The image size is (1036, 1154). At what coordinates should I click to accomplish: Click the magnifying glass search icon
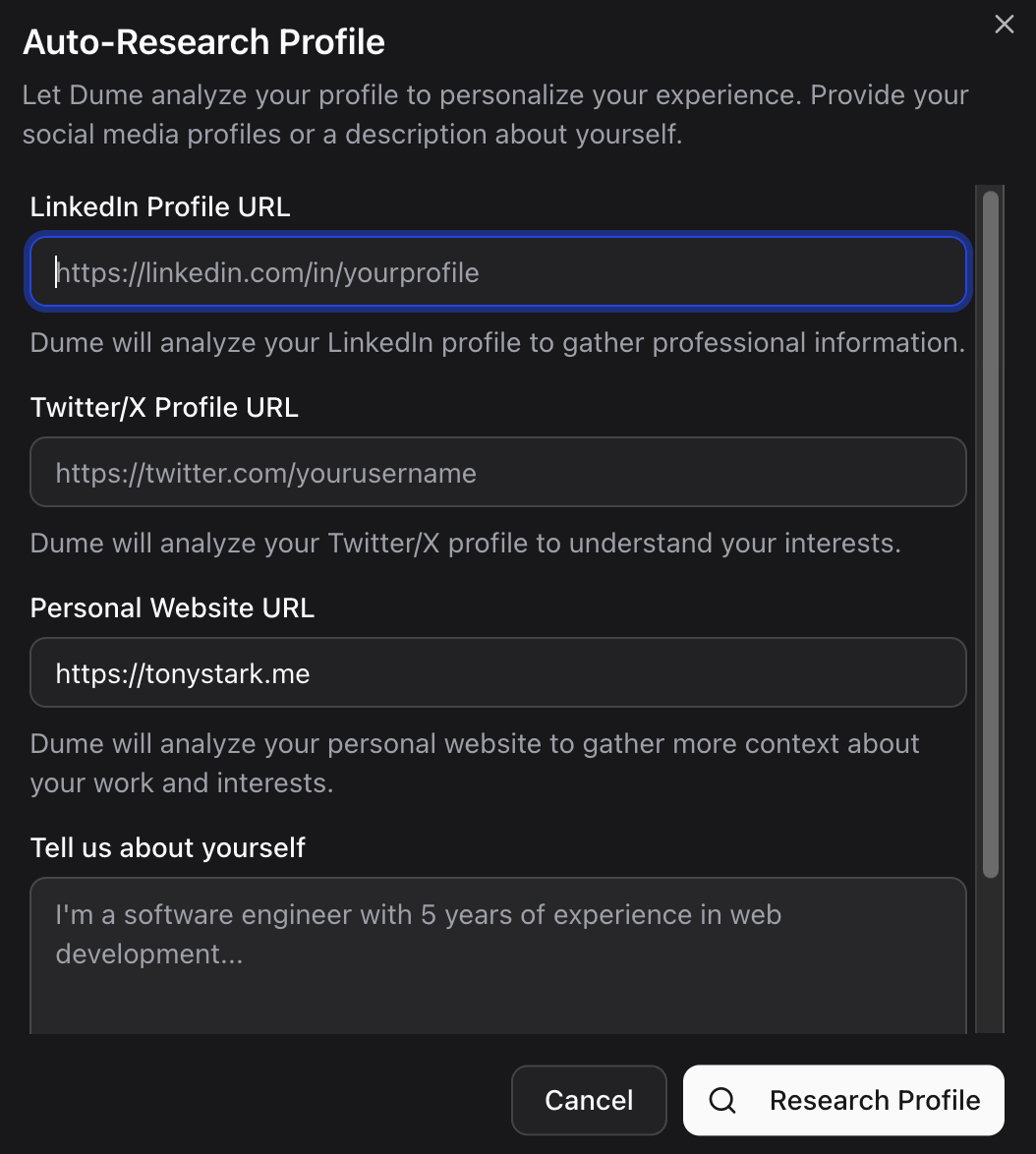pyautogui.click(x=722, y=1100)
